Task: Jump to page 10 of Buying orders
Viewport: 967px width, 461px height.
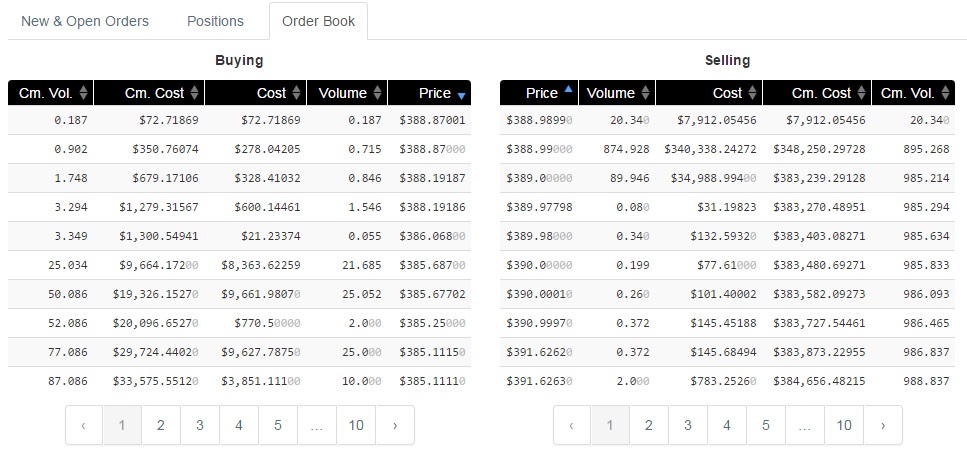Action: (x=356, y=425)
